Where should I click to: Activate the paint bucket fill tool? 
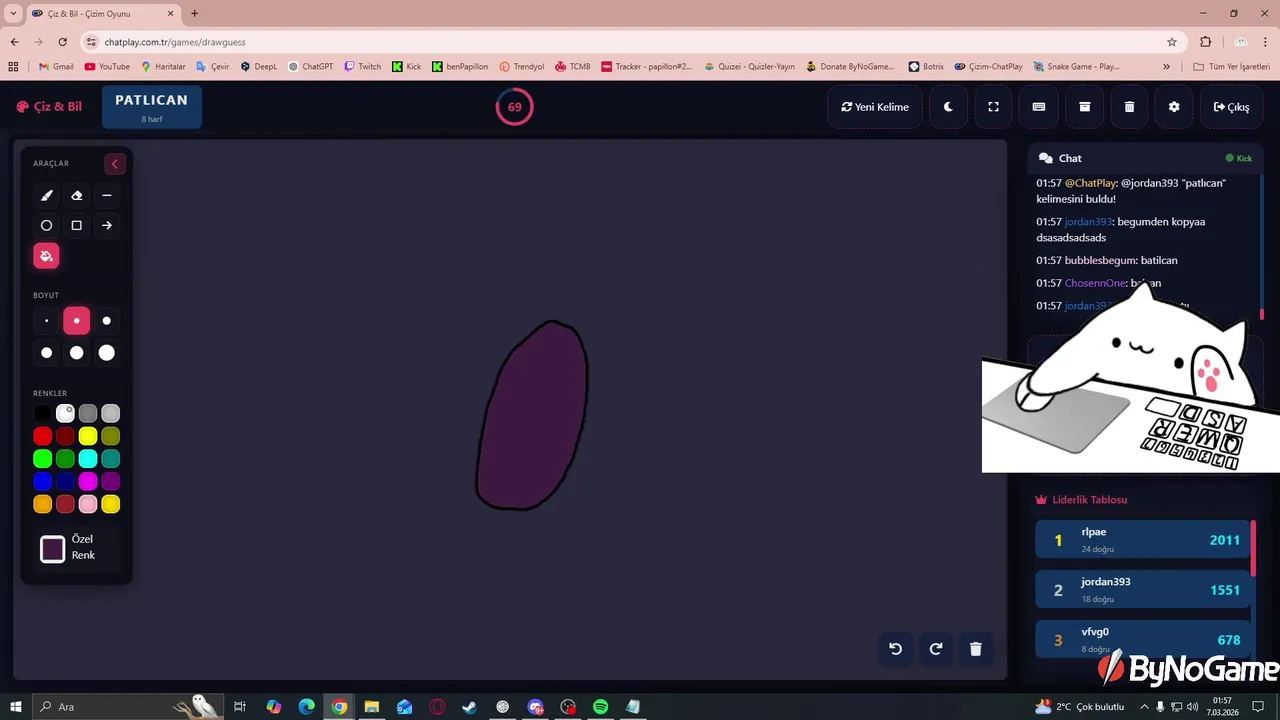pos(46,256)
